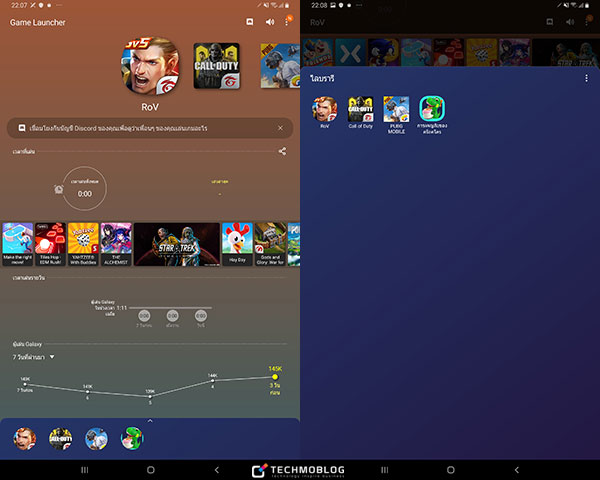Tap the second 0:00 daily play marker
Viewport: 600px width, 480px height.
(173, 316)
